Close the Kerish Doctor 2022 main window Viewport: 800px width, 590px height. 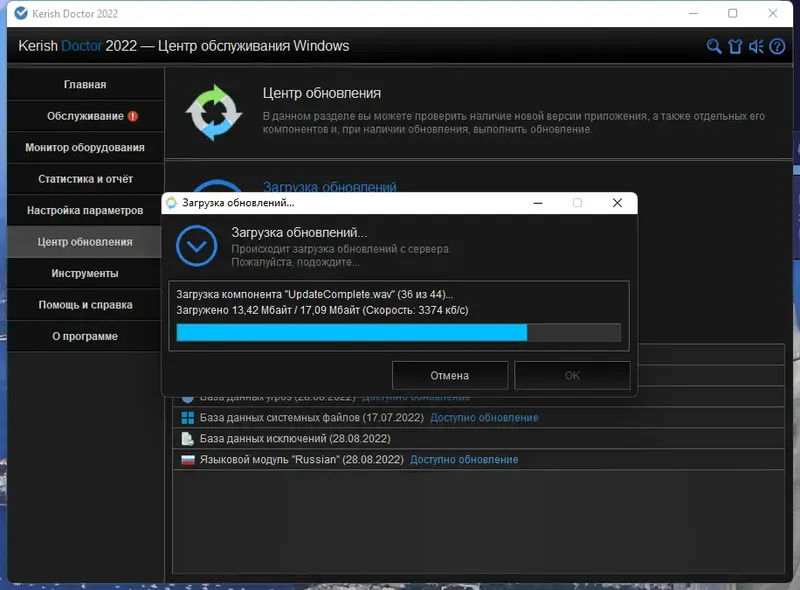[773, 13]
